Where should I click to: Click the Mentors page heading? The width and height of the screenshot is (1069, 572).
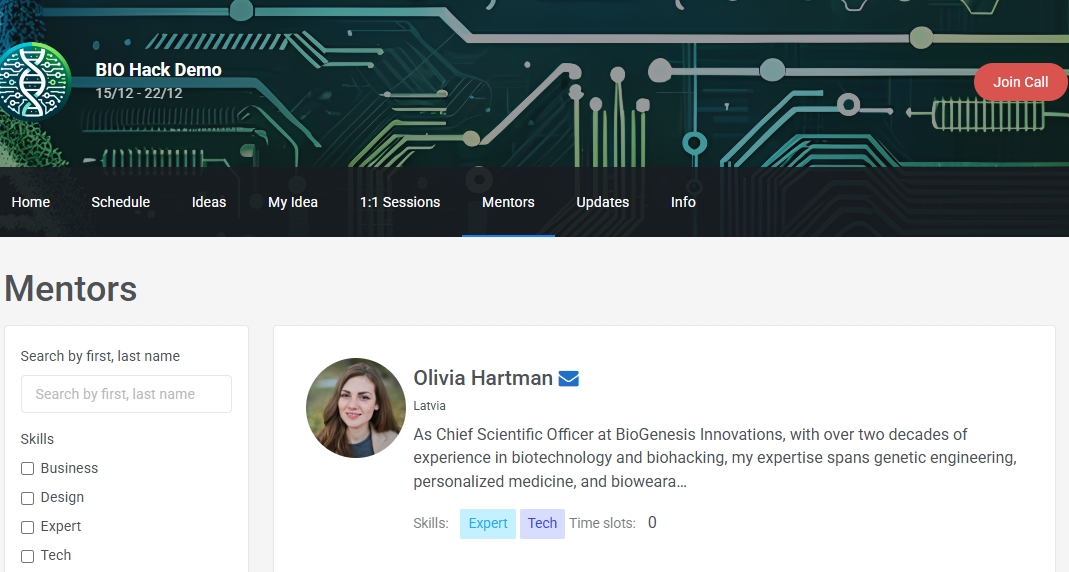[x=71, y=288]
